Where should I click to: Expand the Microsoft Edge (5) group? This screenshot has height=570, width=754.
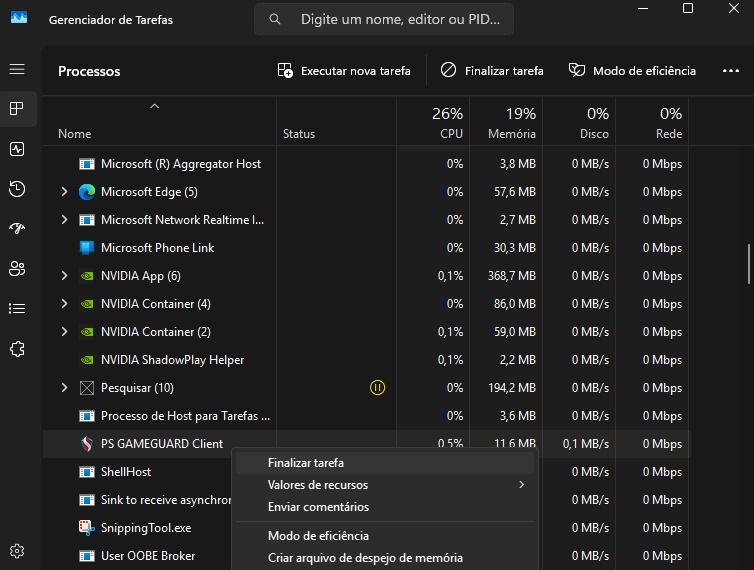coord(64,192)
